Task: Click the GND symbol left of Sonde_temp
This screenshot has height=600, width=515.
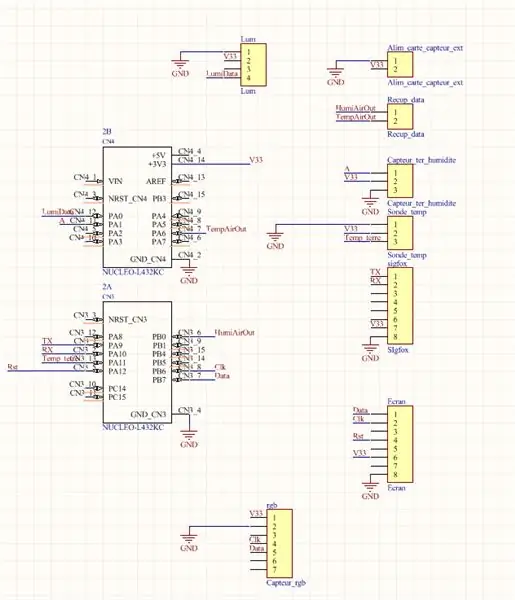Action: click(275, 241)
